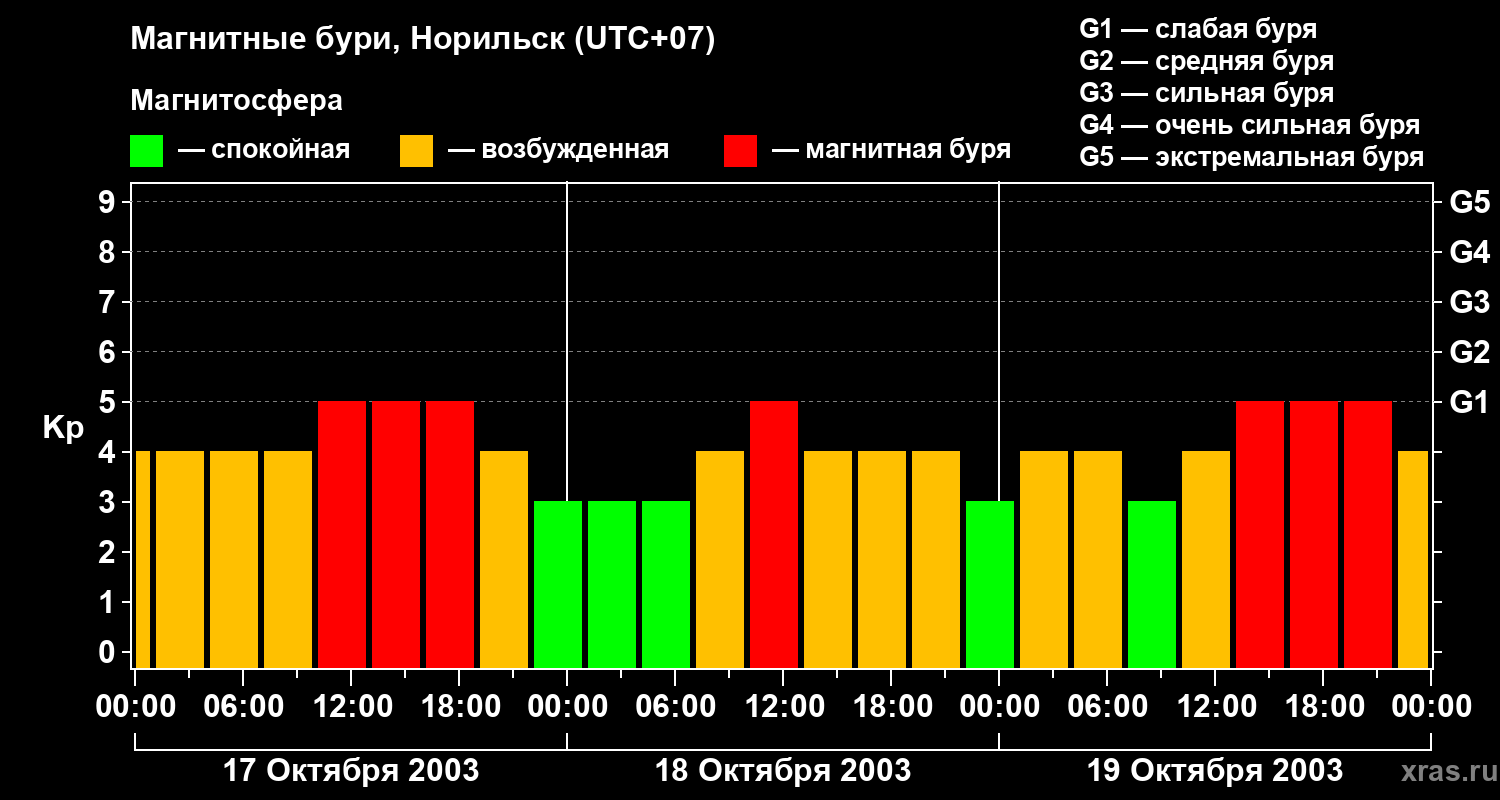Click the right-axis 'G1' tick label
Screen dimensions: 1500x800
click(1469, 402)
